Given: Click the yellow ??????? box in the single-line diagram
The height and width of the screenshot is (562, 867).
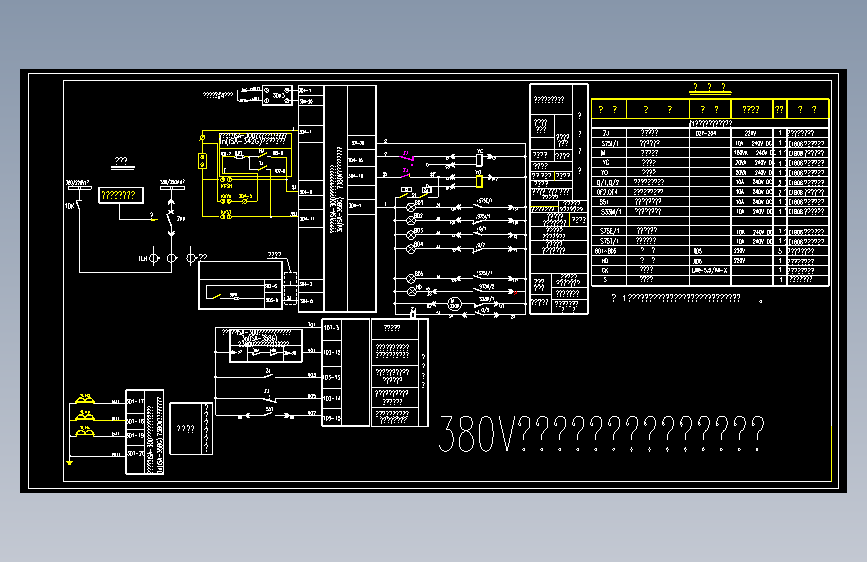Looking at the screenshot, I should [x=121, y=195].
